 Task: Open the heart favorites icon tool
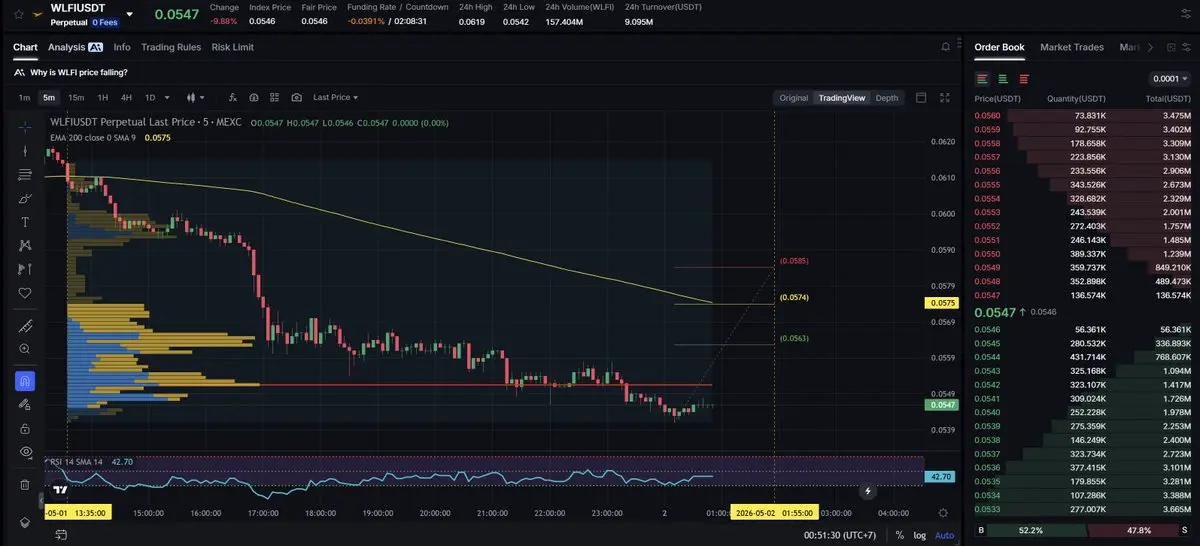pos(25,293)
